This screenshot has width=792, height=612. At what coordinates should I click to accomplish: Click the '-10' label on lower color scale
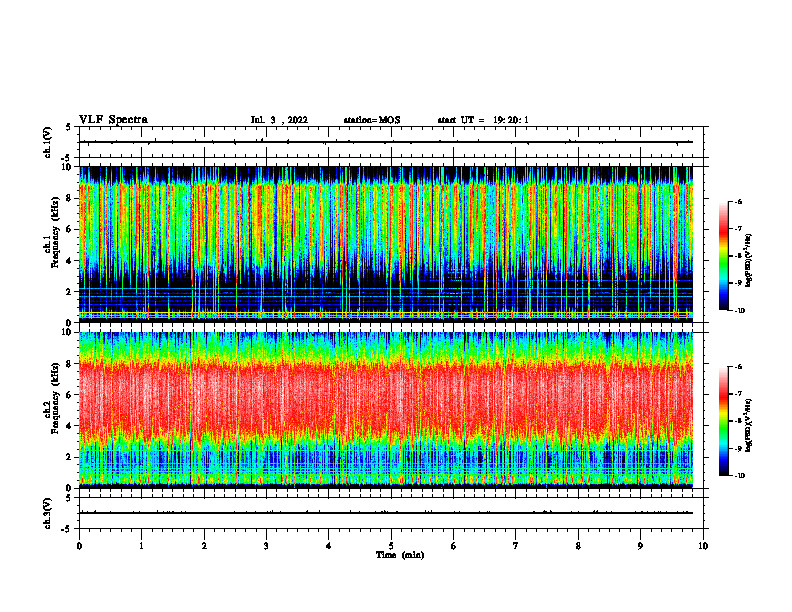(x=739, y=476)
